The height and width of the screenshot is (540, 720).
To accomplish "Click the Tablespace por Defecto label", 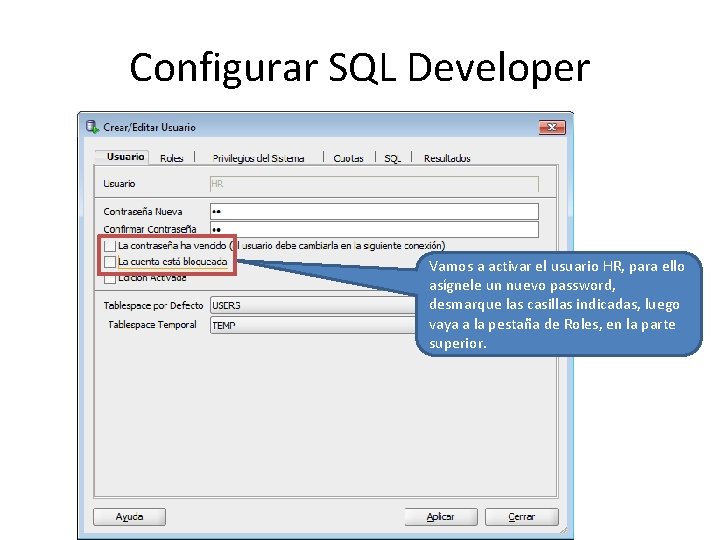I will pos(153,305).
